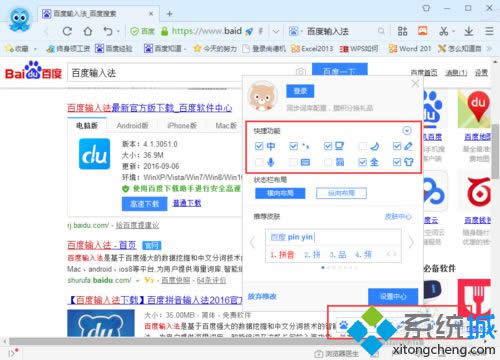Image resolution: width=500 pixels, height=360 pixels.
Task: Open search engine selector paw dropdown
Action: click(295, 31)
